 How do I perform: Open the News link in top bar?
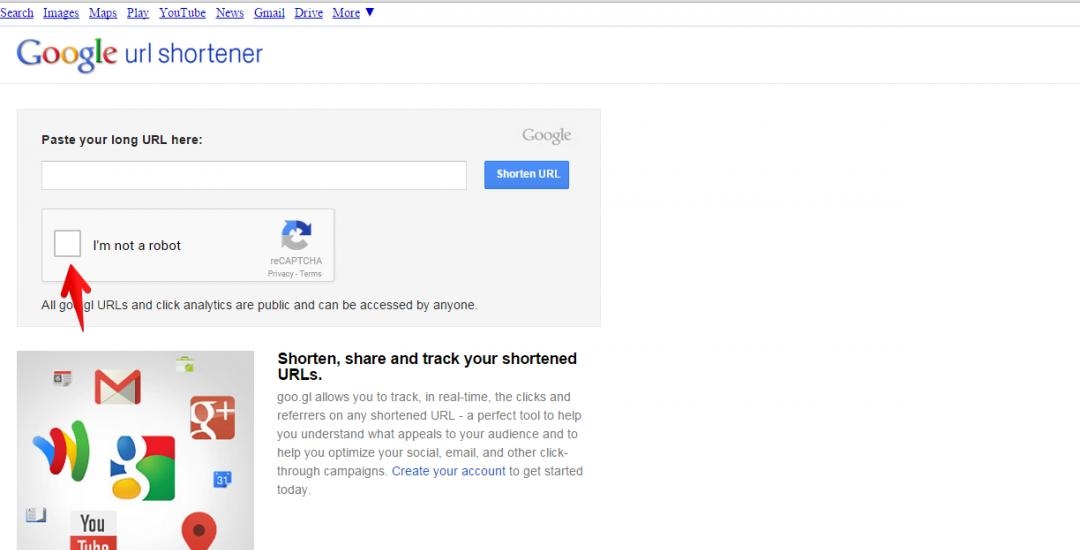(x=229, y=13)
